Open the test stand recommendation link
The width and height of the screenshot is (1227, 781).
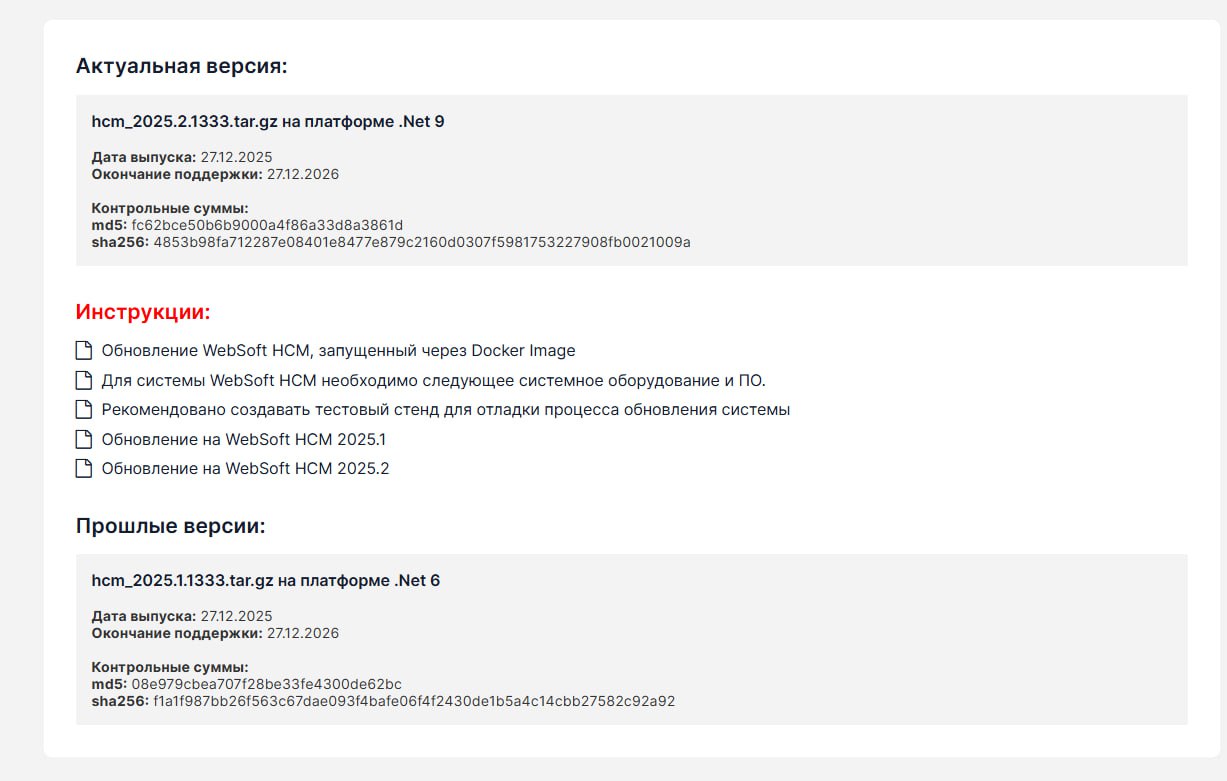pos(445,410)
